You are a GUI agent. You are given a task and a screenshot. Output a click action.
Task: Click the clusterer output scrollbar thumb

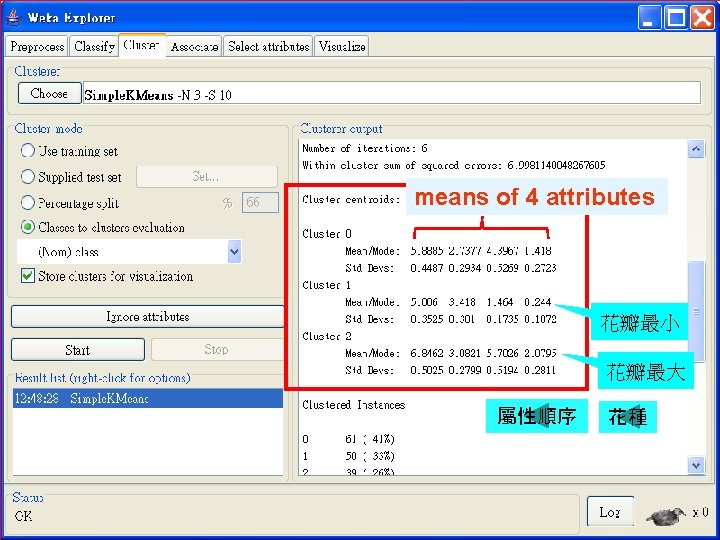pyautogui.click(x=696, y=311)
